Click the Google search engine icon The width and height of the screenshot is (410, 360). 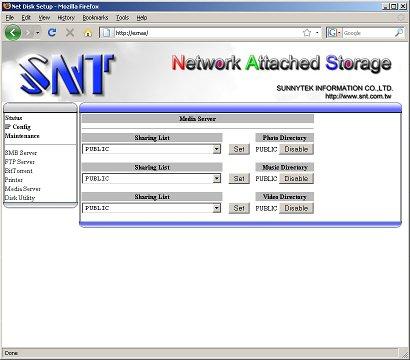332,33
